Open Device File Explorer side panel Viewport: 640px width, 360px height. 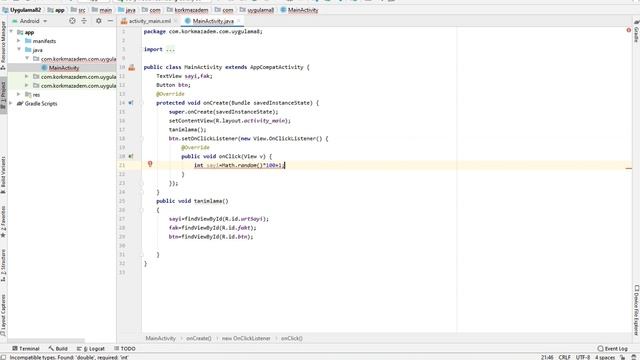point(636,309)
